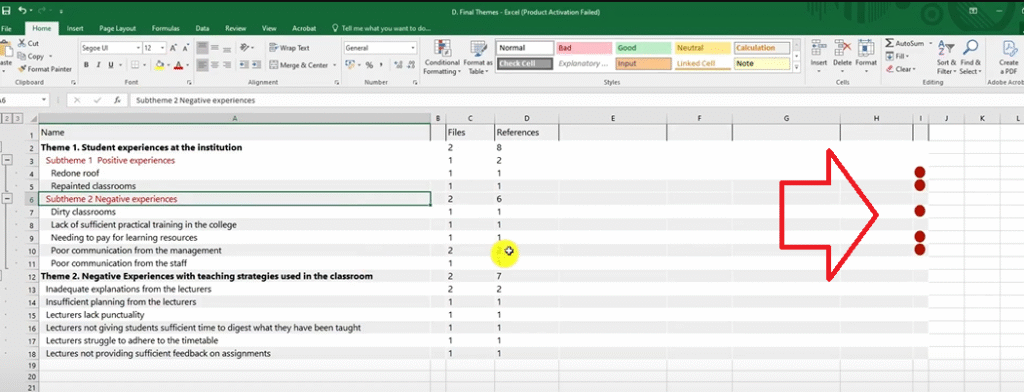Open Find & Select menu
The width and height of the screenshot is (1024, 392).
click(x=970, y=57)
